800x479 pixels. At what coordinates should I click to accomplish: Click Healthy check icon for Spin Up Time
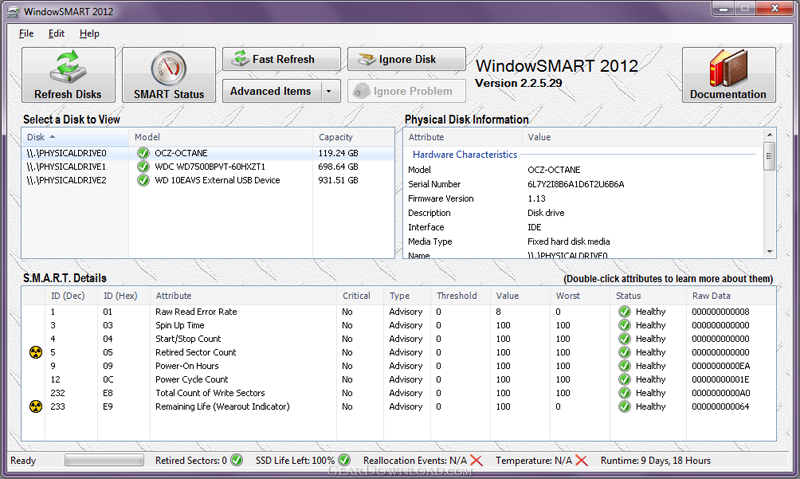tap(624, 325)
